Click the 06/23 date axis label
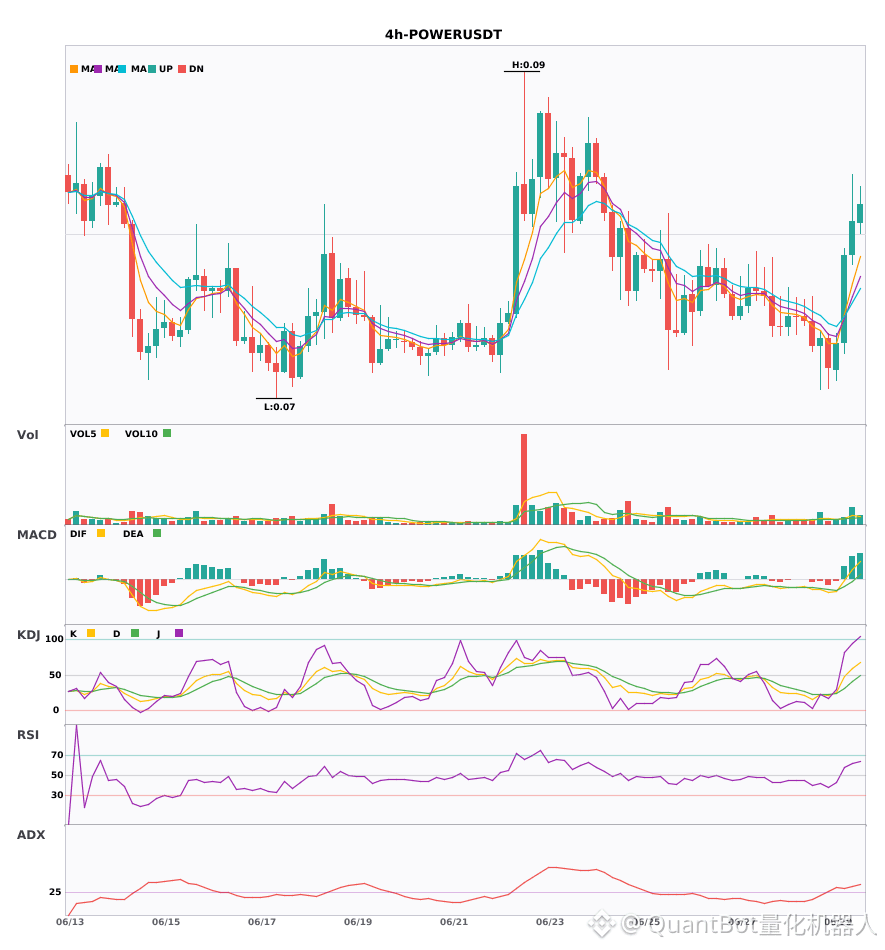Image resolution: width=885 pixels, height=950 pixels. point(550,922)
